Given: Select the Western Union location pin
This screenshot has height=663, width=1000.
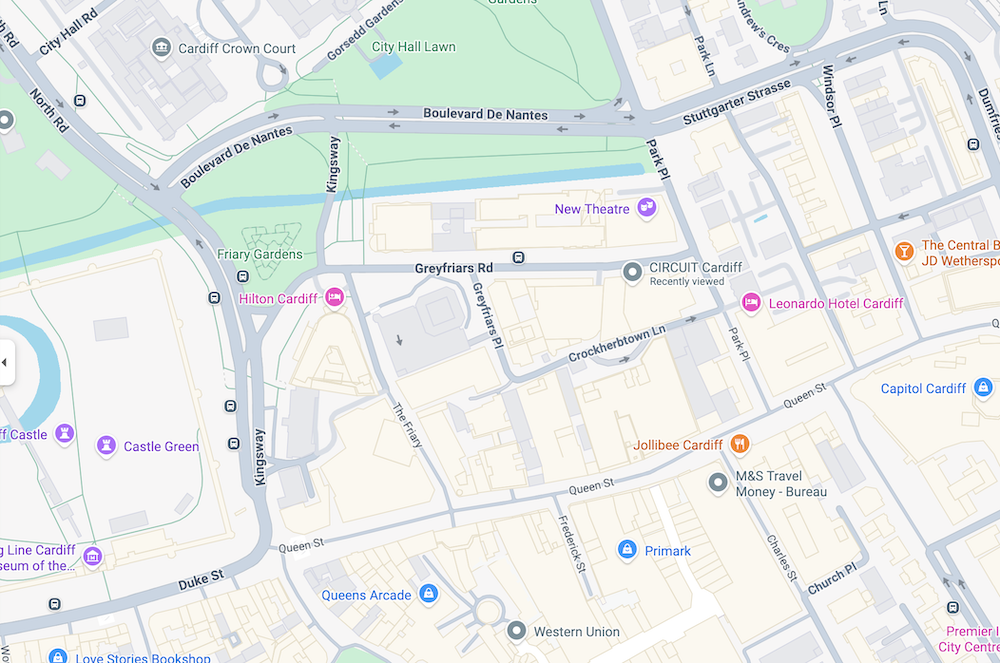Looking at the screenshot, I should click(516, 630).
